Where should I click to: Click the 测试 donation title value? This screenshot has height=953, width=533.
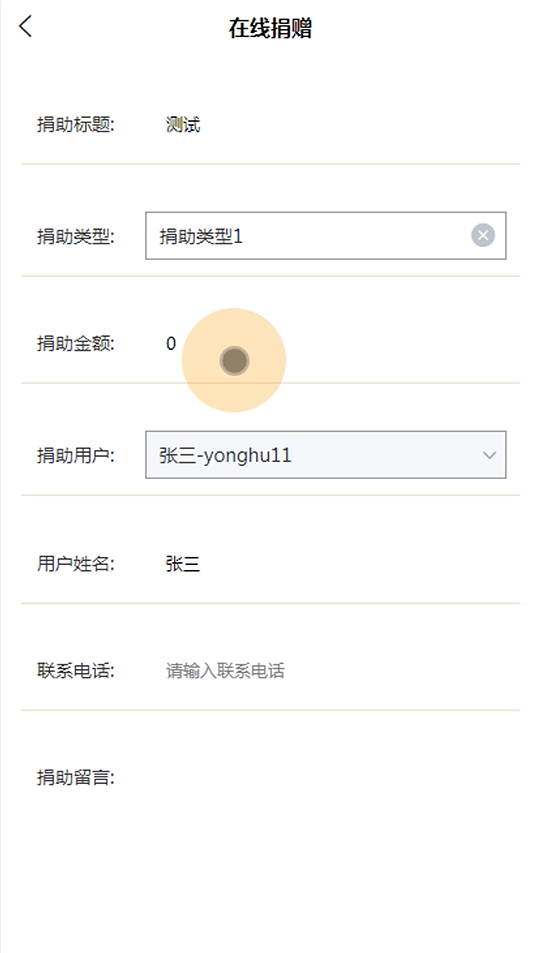(x=183, y=125)
